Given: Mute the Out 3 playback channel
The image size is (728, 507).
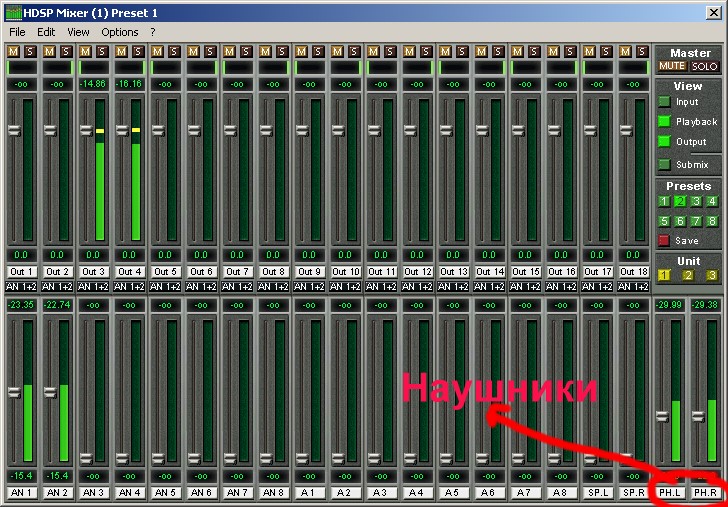Looking at the screenshot, I should point(85,52).
